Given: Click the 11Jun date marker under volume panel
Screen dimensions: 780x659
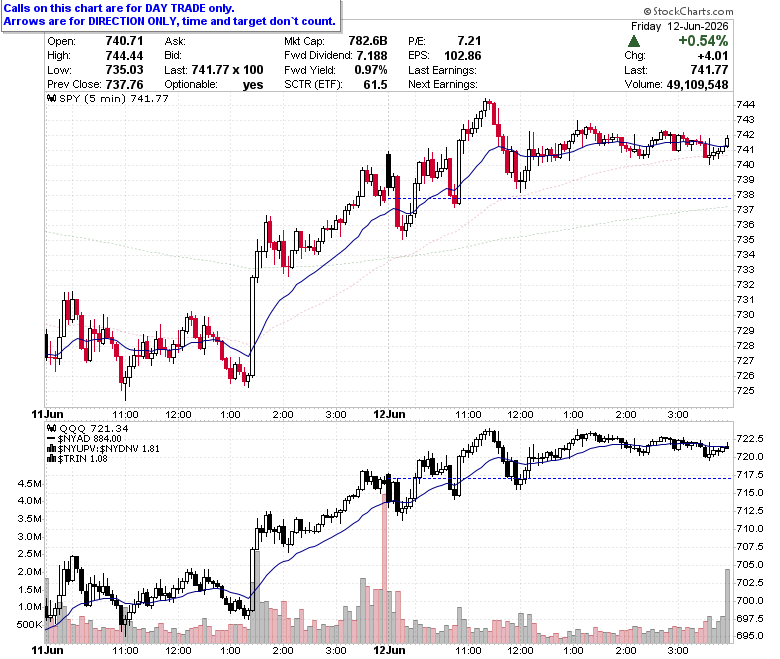Looking at the screenshot, I should click(47, 650).
